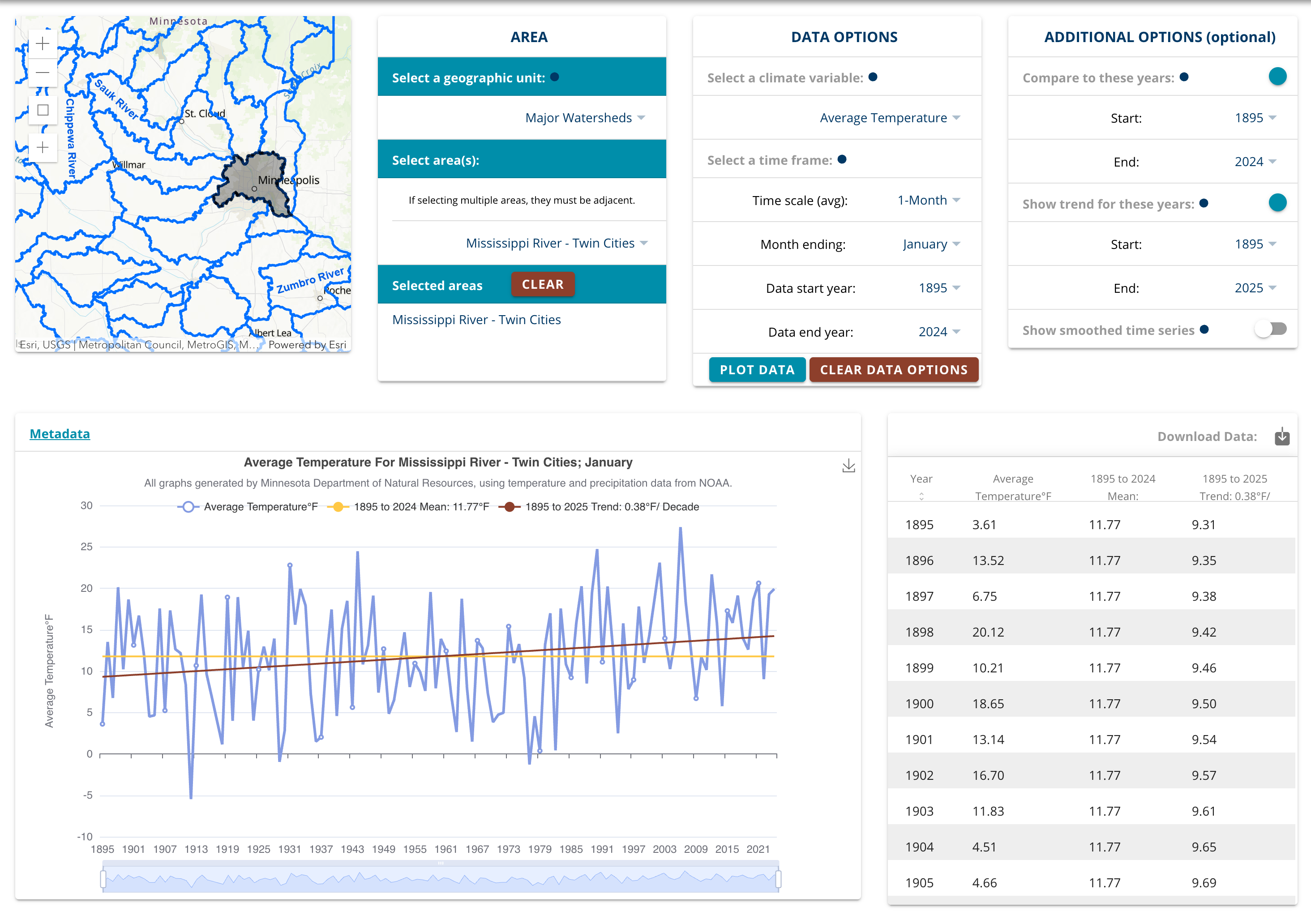Click the Download Data icon above the table

tap(1281, 436)
